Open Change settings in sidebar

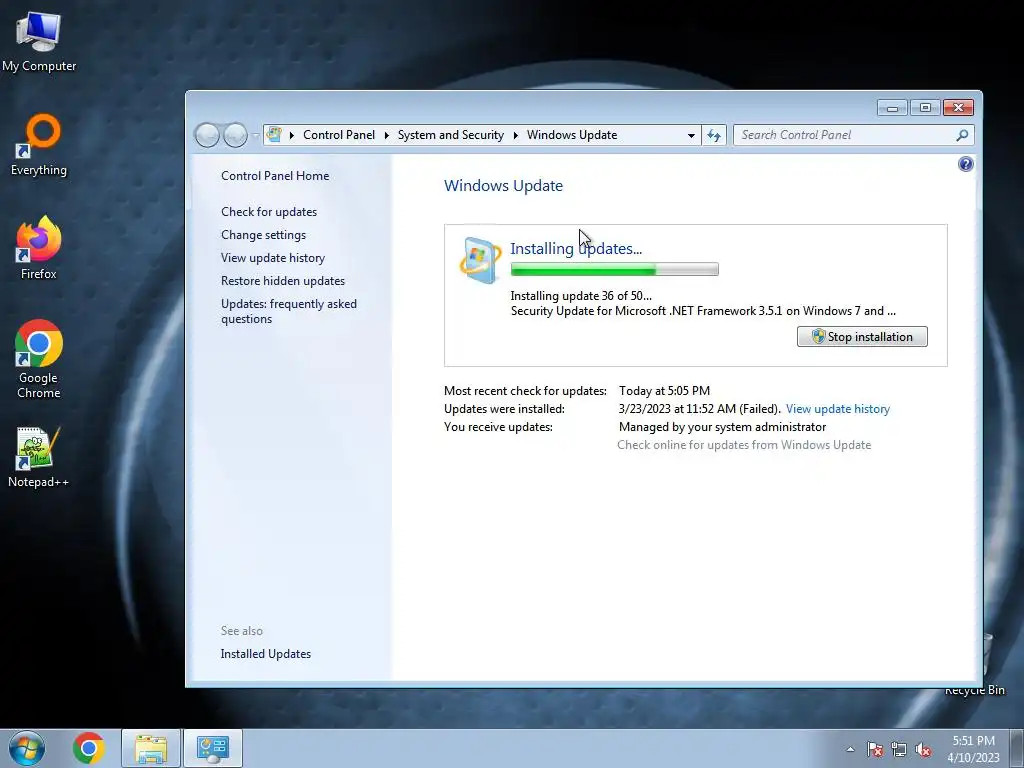(263, 234)
